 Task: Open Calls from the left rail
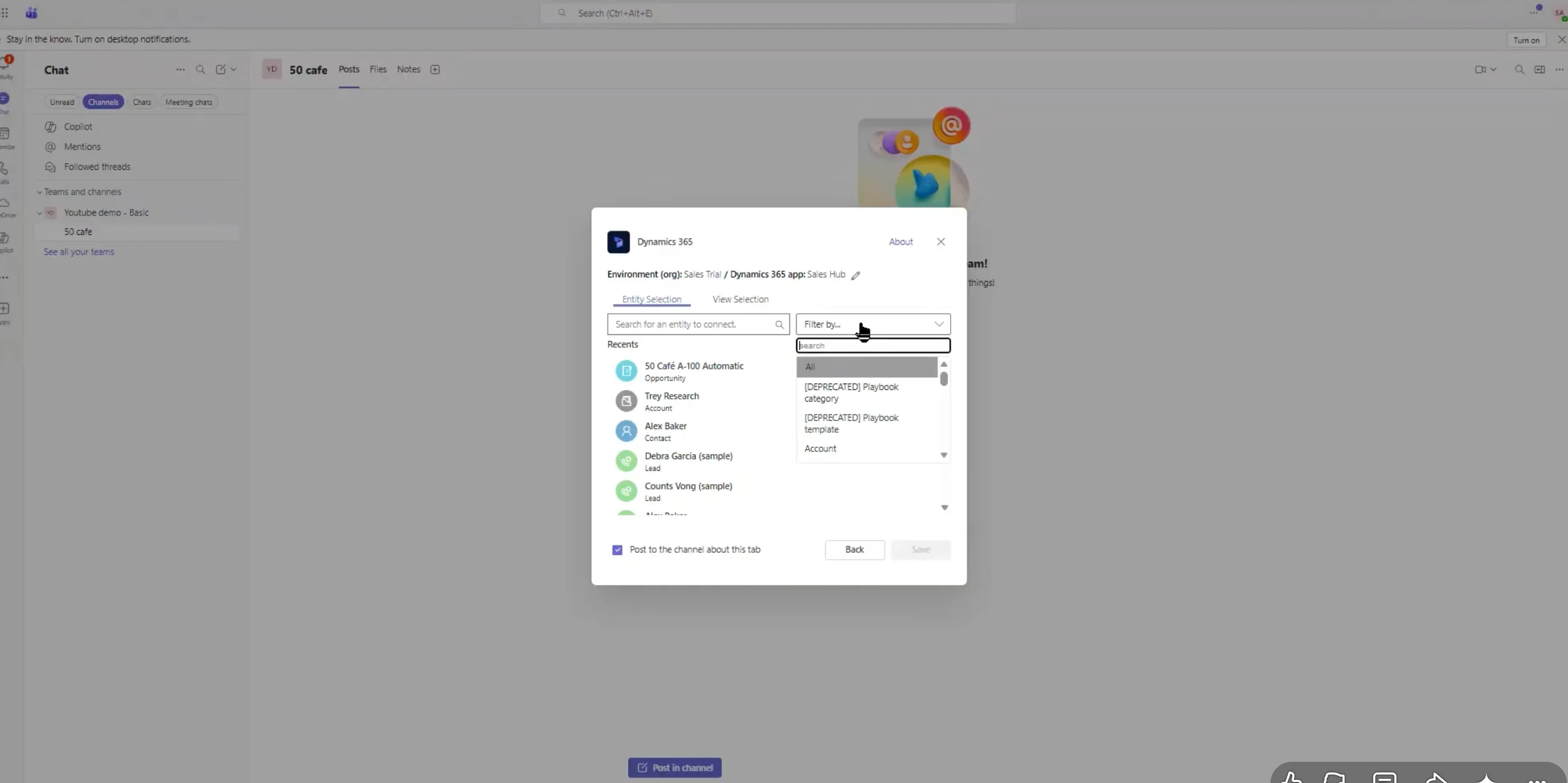5,172
